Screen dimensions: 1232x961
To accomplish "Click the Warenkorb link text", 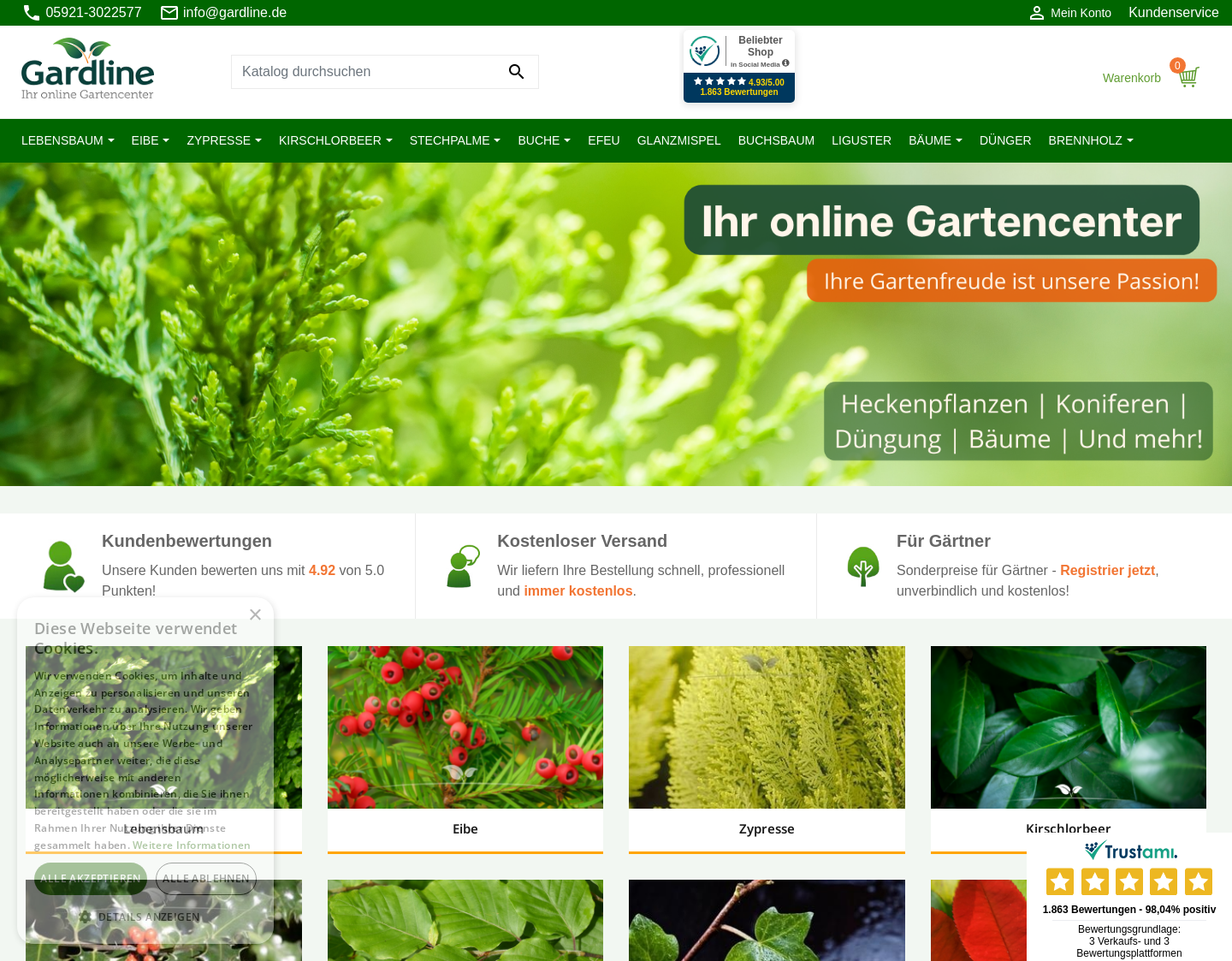I will pos(1132,78).
